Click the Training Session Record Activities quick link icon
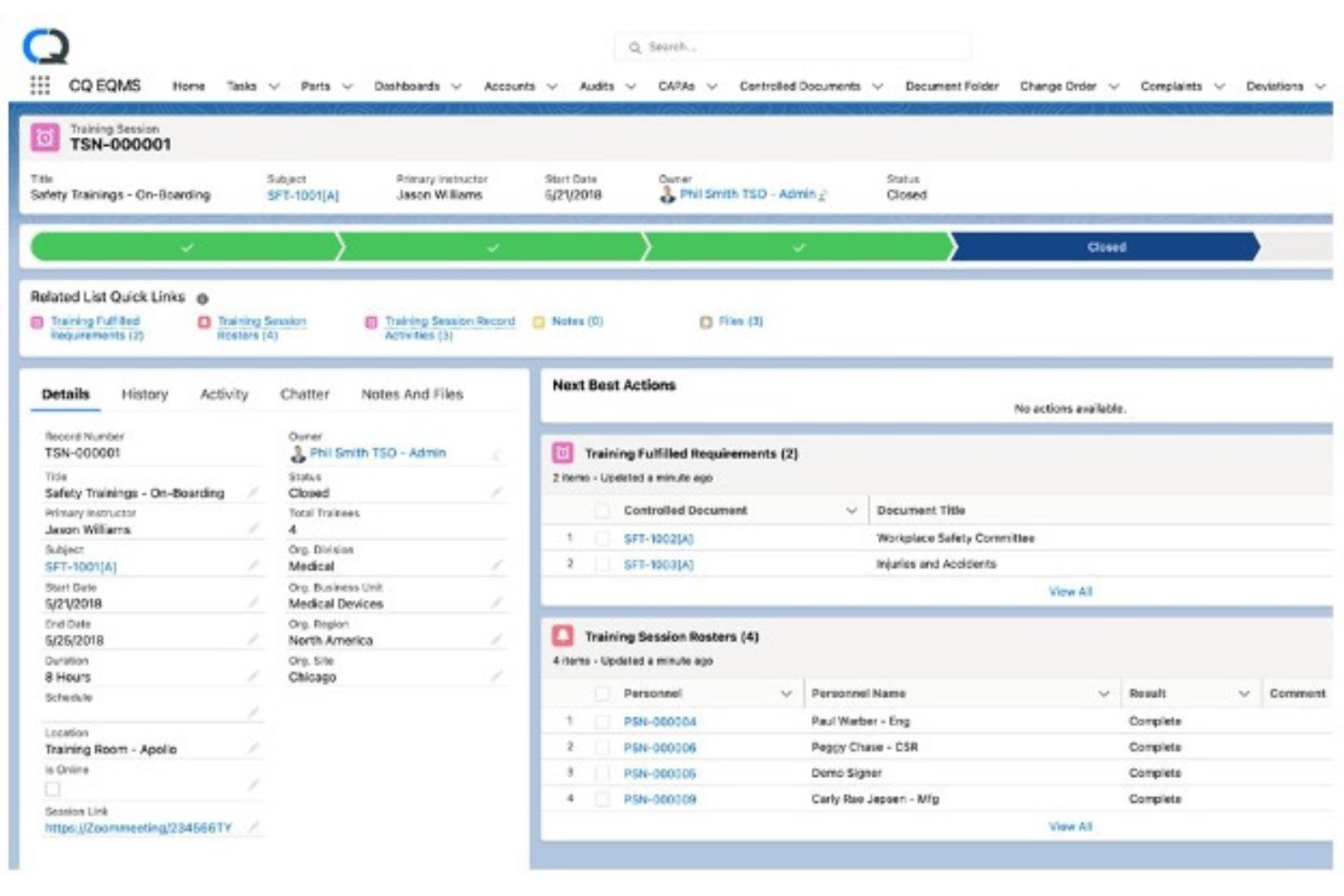This screenshot has height=896, width=1344. click(371, 322)
